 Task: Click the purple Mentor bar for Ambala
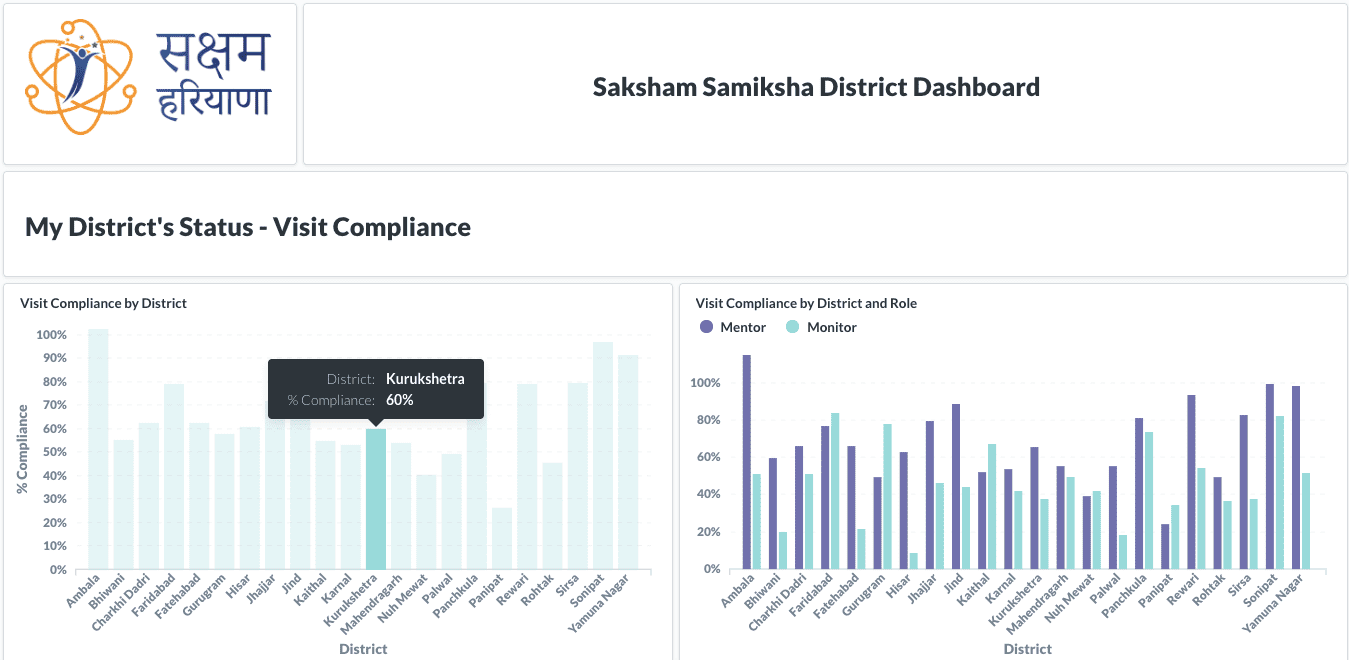746,462
